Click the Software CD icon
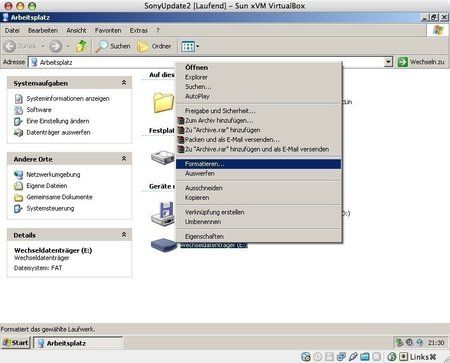This screenshot has width=450, height=363. pos(18,110)
